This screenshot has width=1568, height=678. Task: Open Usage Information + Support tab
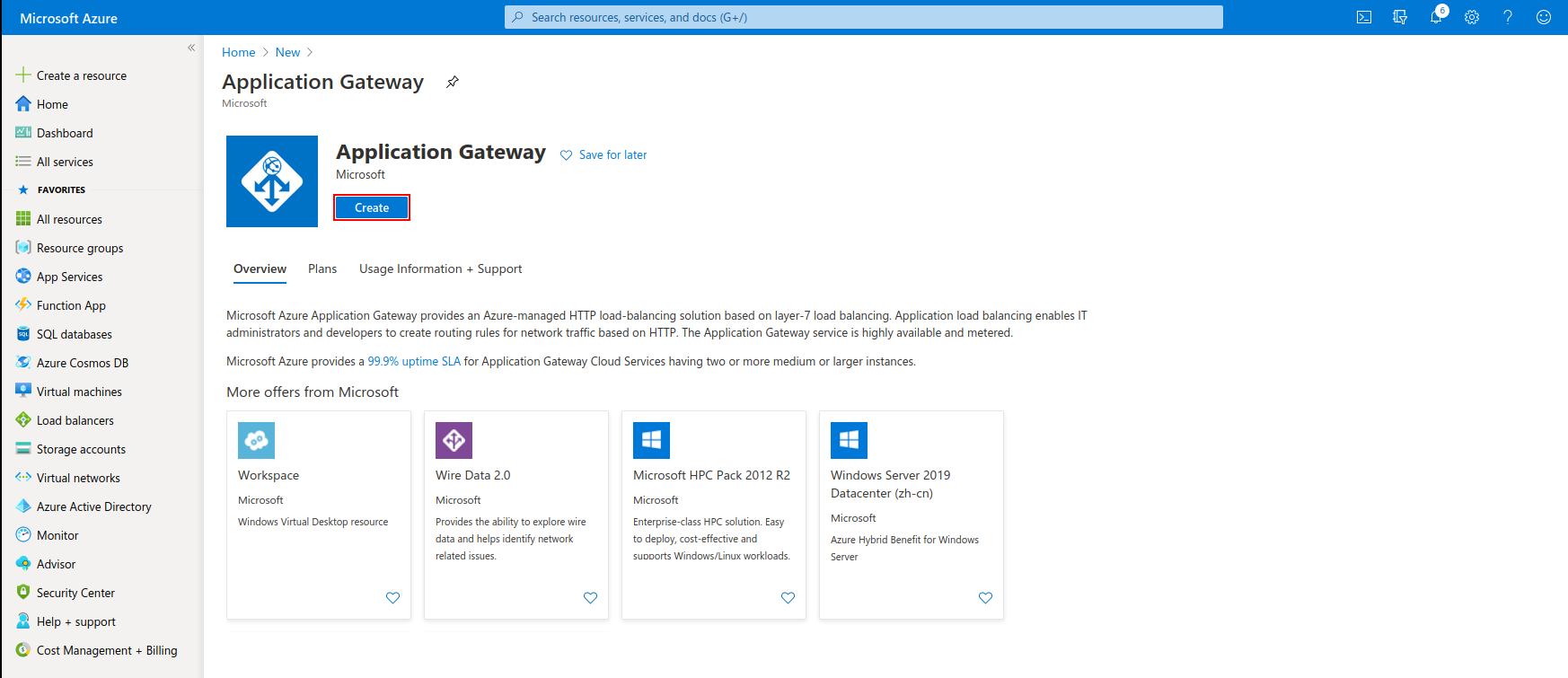pos(440,269)
